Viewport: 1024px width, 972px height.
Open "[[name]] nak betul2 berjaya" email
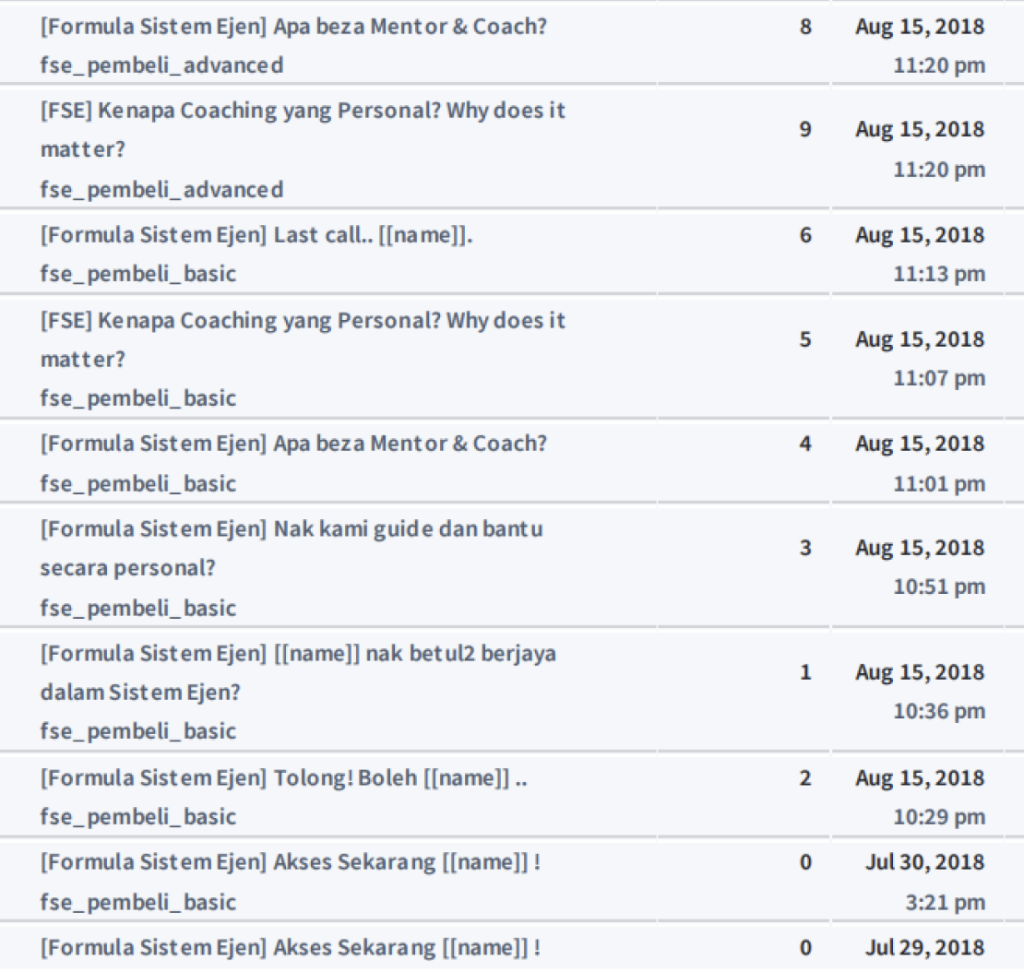coord(298,654)
